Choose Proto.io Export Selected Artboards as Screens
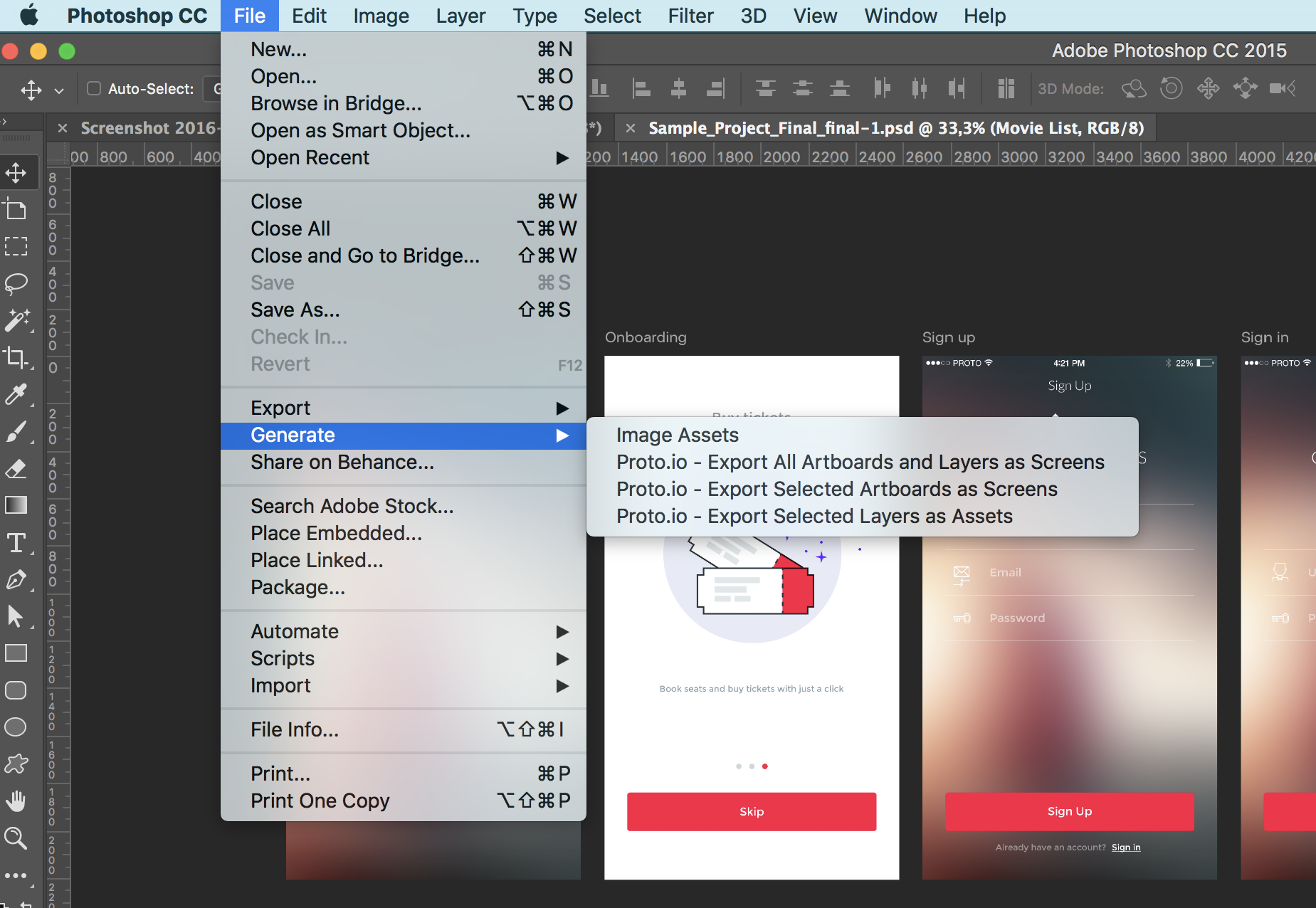Image resolution: width=1316 pixels, height=908 pixels. (863, 489)
